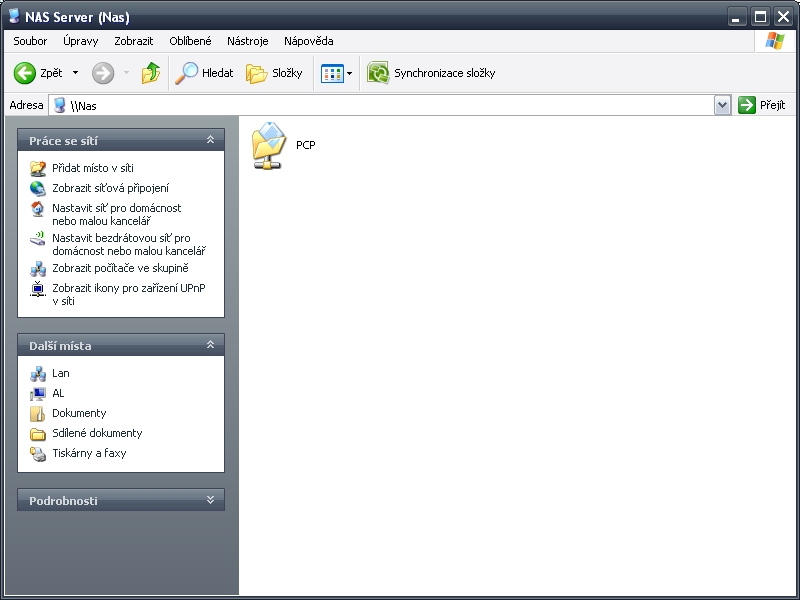Open Zobrazit ikony pro zařízení UPnP link
This screenshot has height=600, width=800.
pos(129,294)
